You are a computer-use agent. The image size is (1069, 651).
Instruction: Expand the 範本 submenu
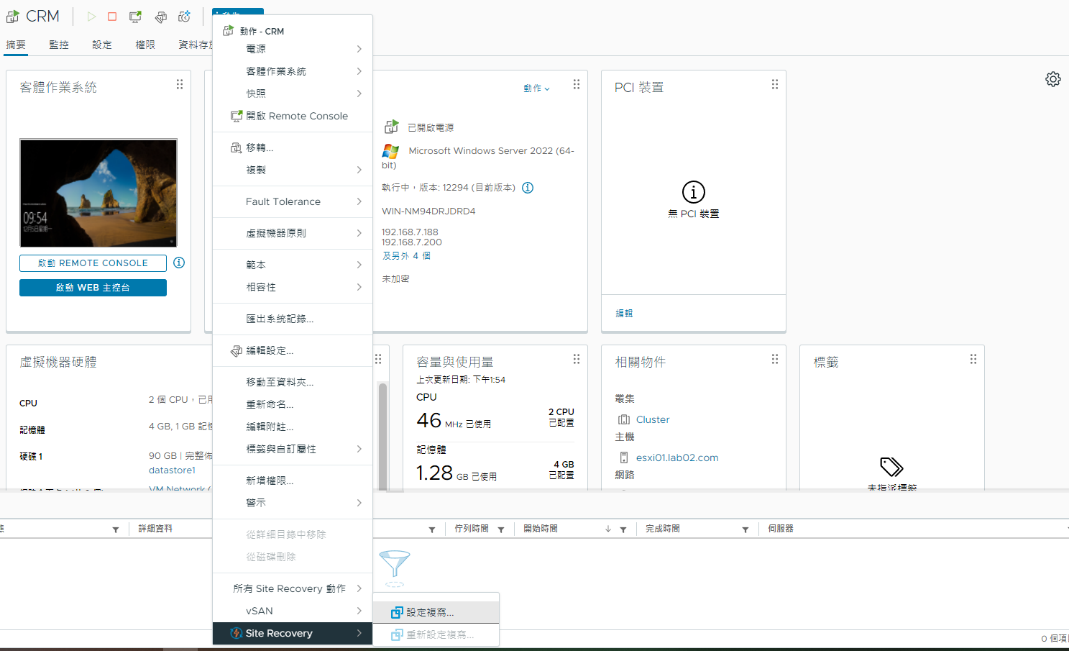(292, 264)
